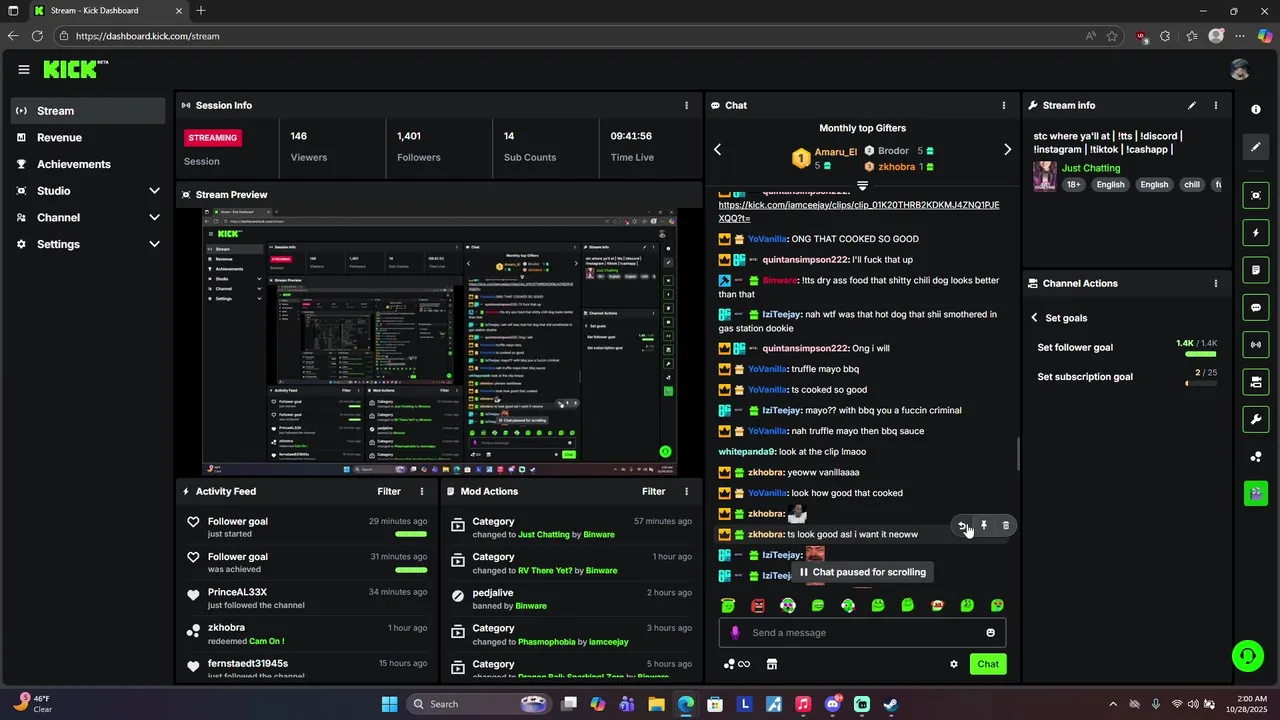
Task: Reply to the hovered zkhobra message
Action: point(962,525)
